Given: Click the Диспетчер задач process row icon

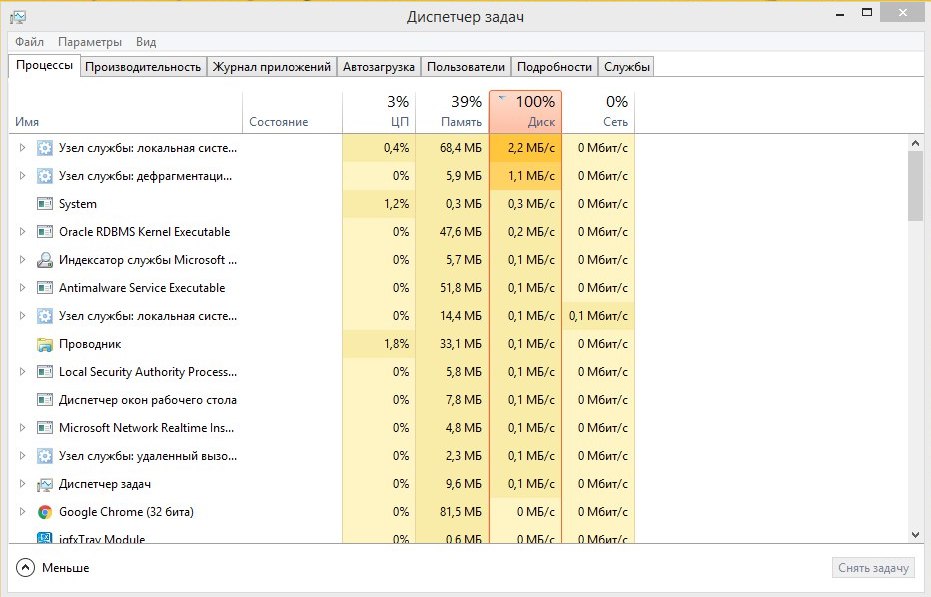Looking at the screenshot, I should click(x=45, y=484).
